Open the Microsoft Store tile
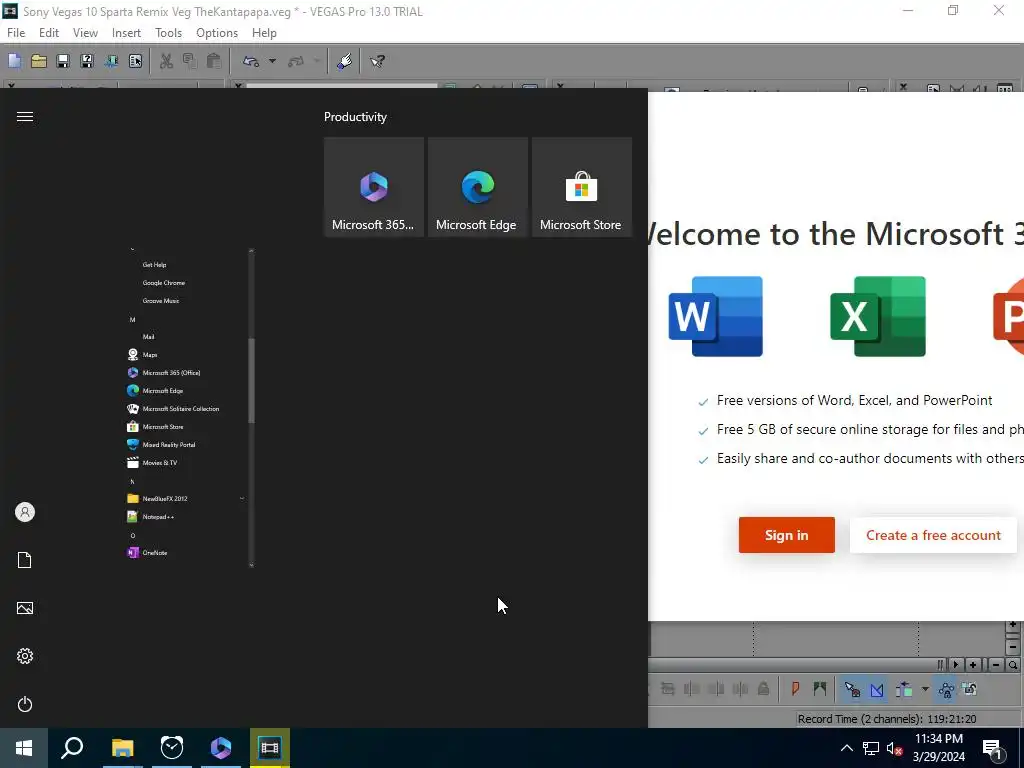The width and height of the screenshot is (1024, 768). pyautogui.click(x=581, y=187)
